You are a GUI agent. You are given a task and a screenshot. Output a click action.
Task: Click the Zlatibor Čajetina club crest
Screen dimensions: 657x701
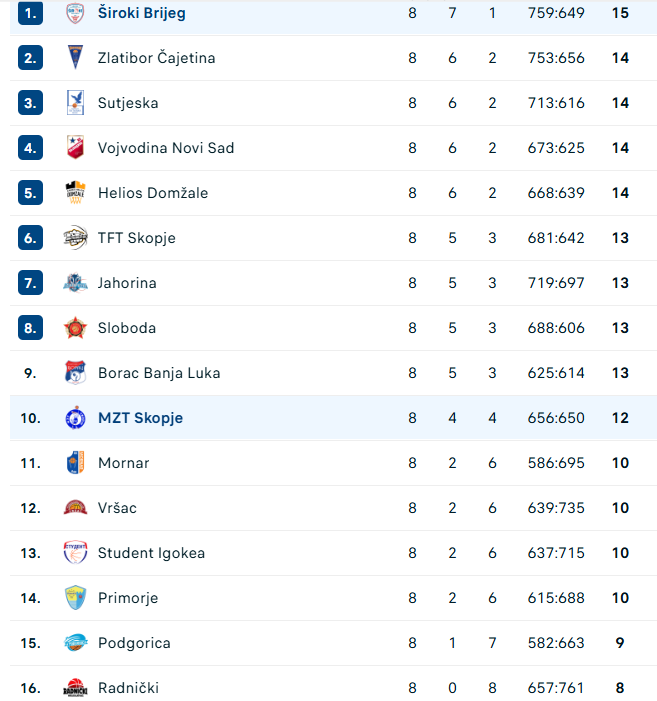click(x=75, y=58)
